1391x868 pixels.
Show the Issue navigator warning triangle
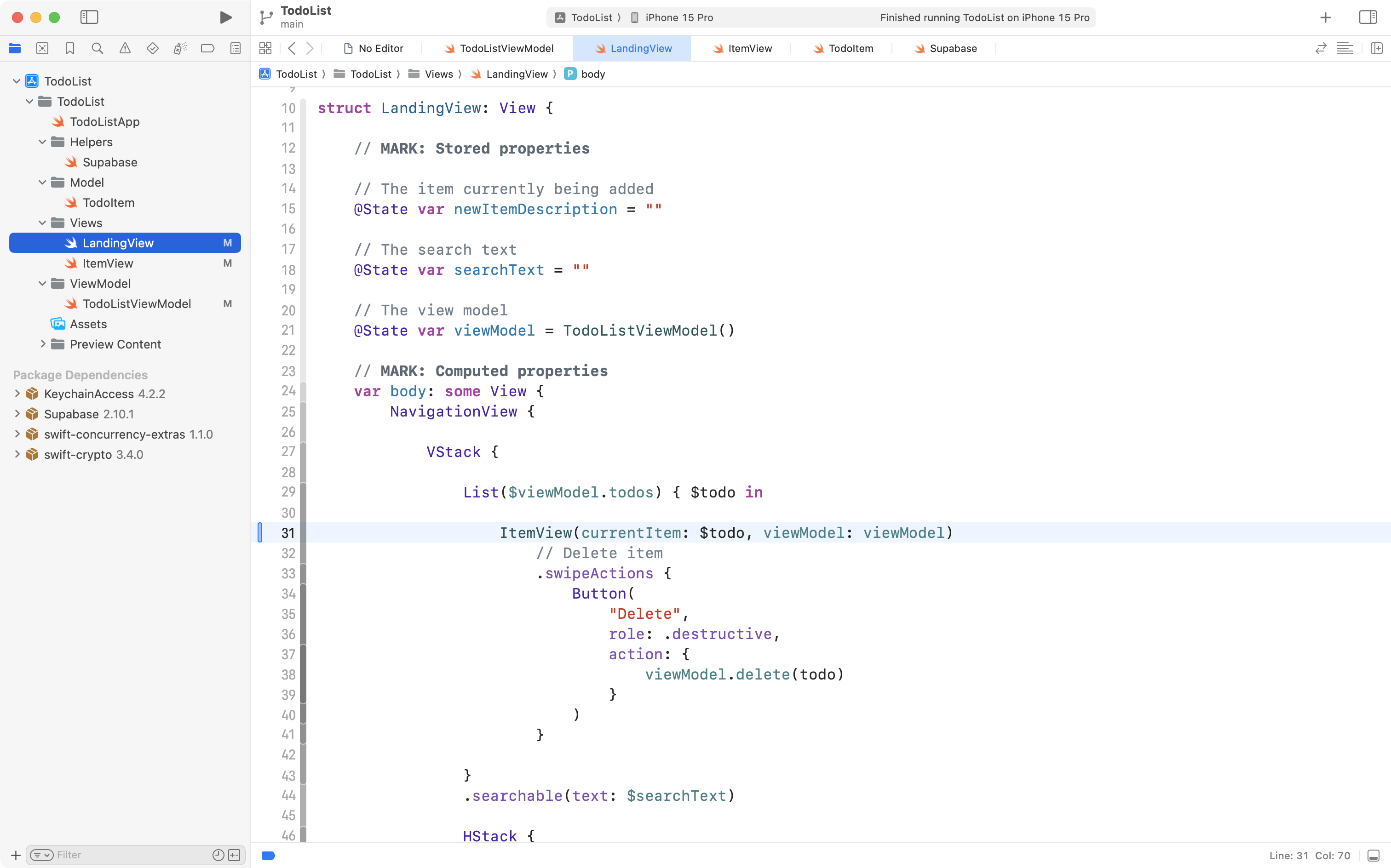(x=125, y=48)
